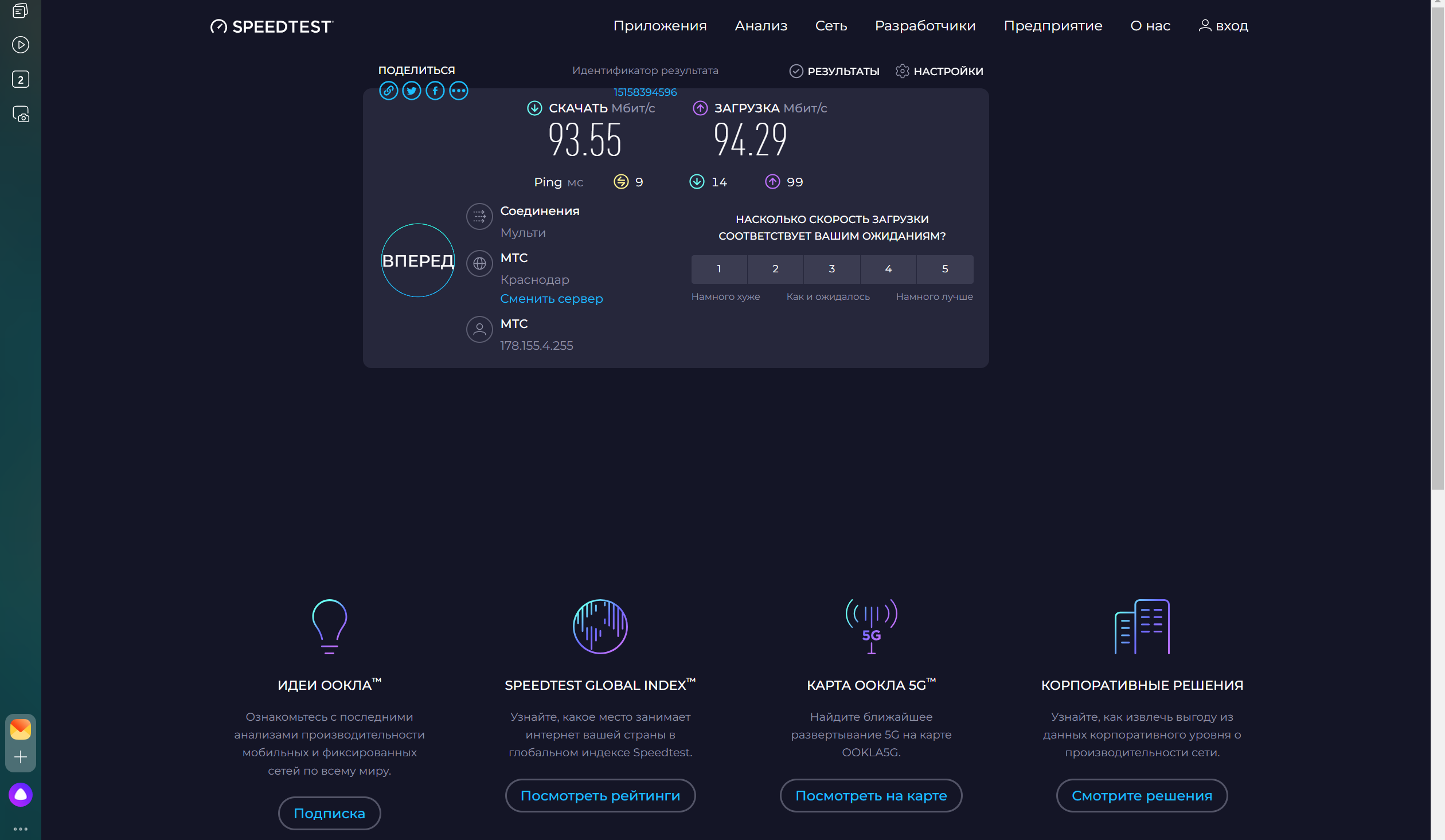Click the upload speed value 94.29

point(751,140)
